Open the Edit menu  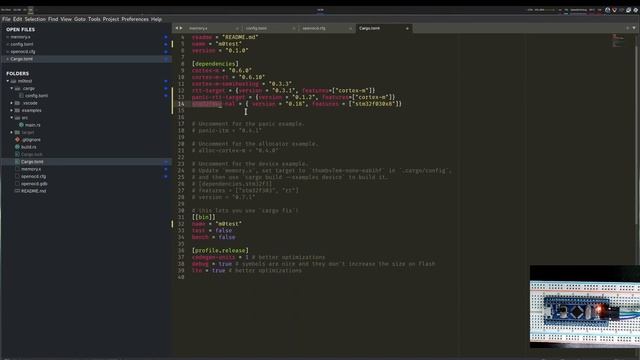coord(17,19)
